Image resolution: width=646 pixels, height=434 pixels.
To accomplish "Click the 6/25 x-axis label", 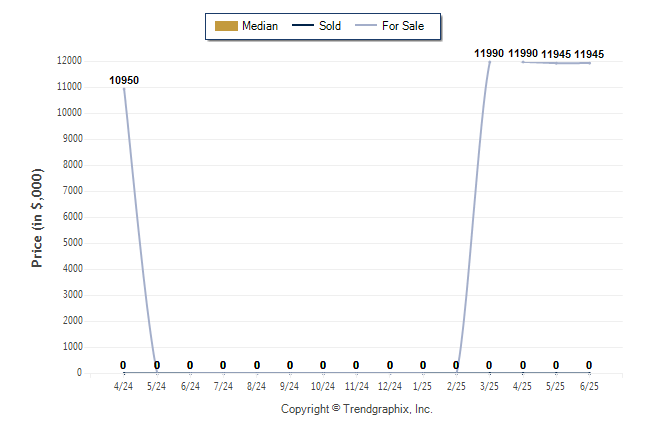I will pos(589,386).
